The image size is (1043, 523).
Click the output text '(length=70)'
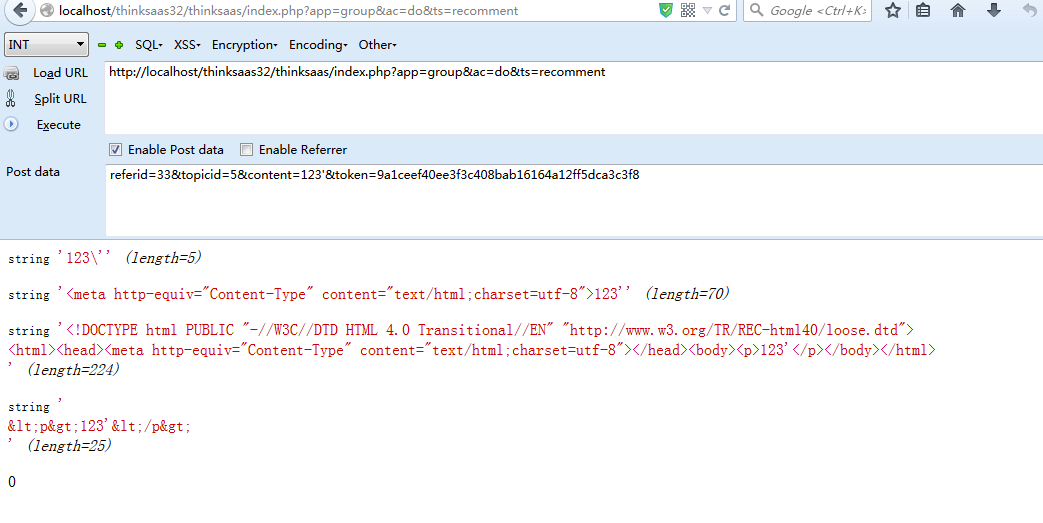pyautogui.click(x=688, y=293)
